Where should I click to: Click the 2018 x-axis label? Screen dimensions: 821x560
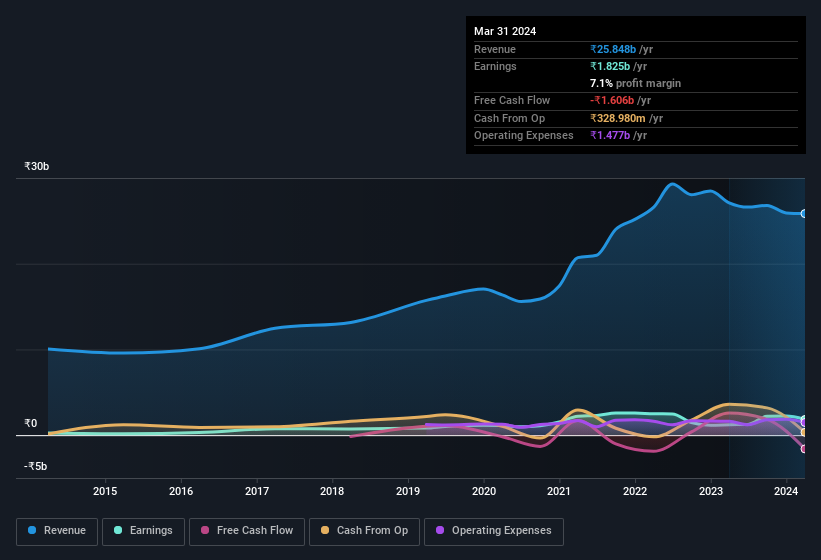332,491
